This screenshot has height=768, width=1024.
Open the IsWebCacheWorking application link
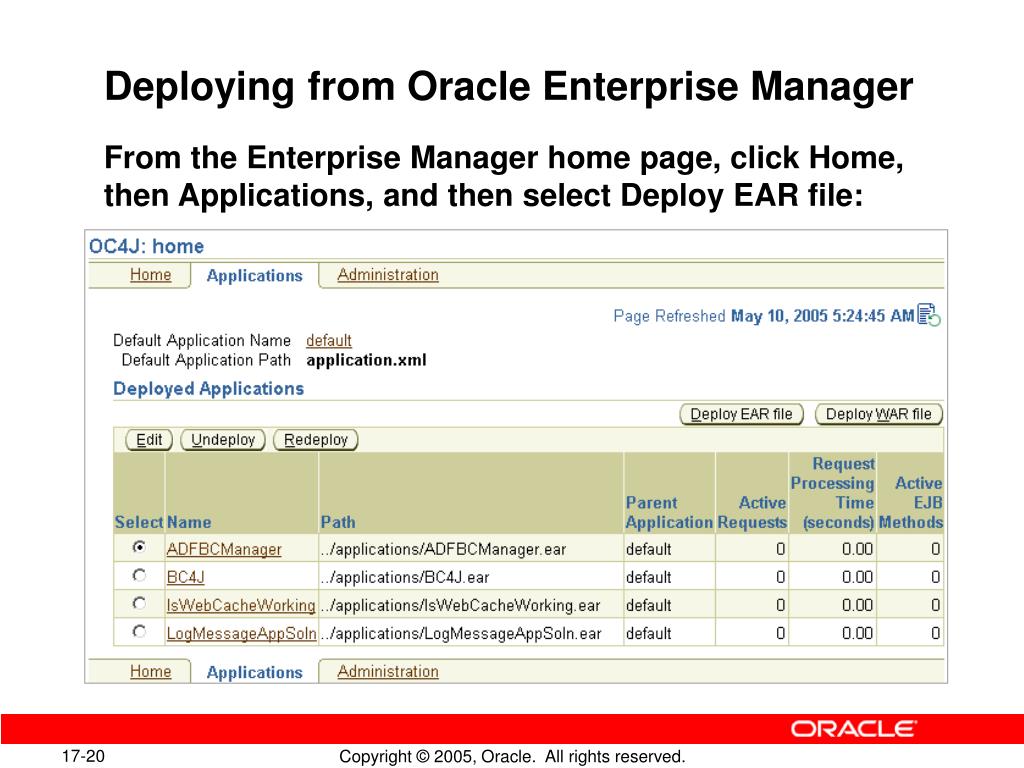241,605
